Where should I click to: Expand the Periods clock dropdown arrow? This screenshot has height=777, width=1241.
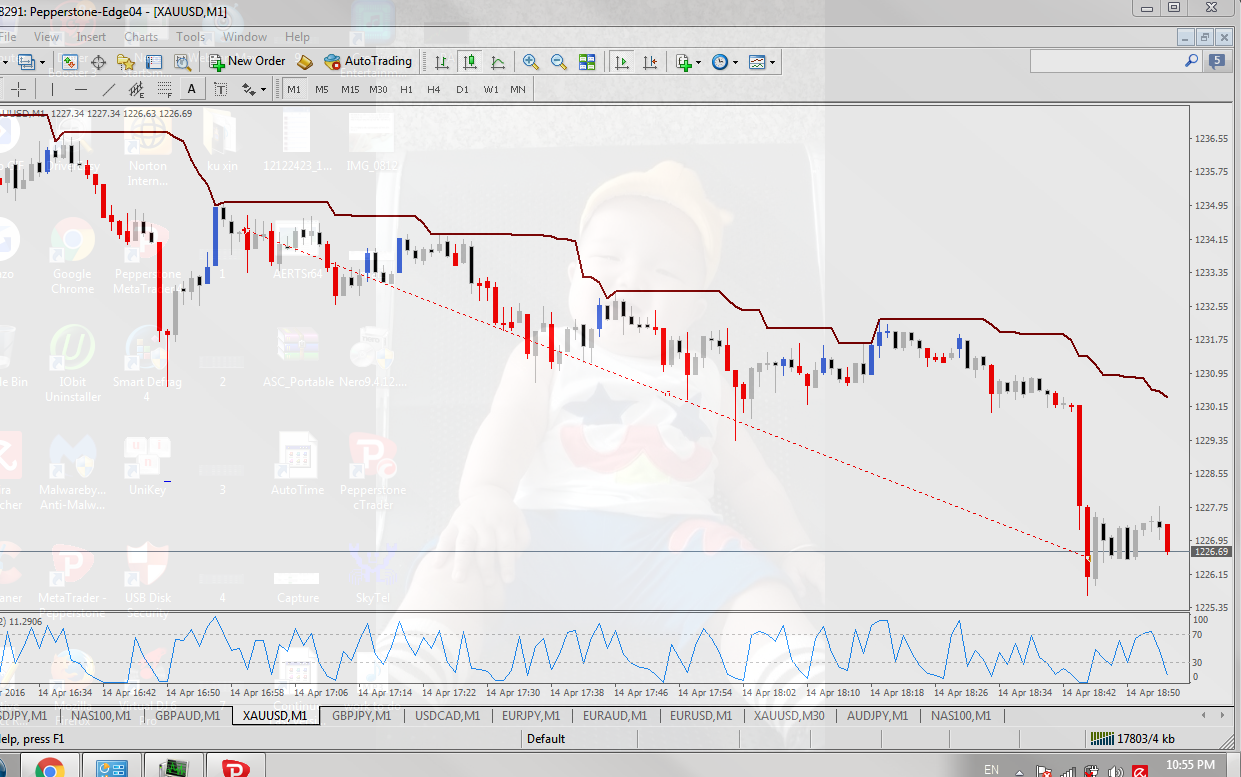point(736,62)
